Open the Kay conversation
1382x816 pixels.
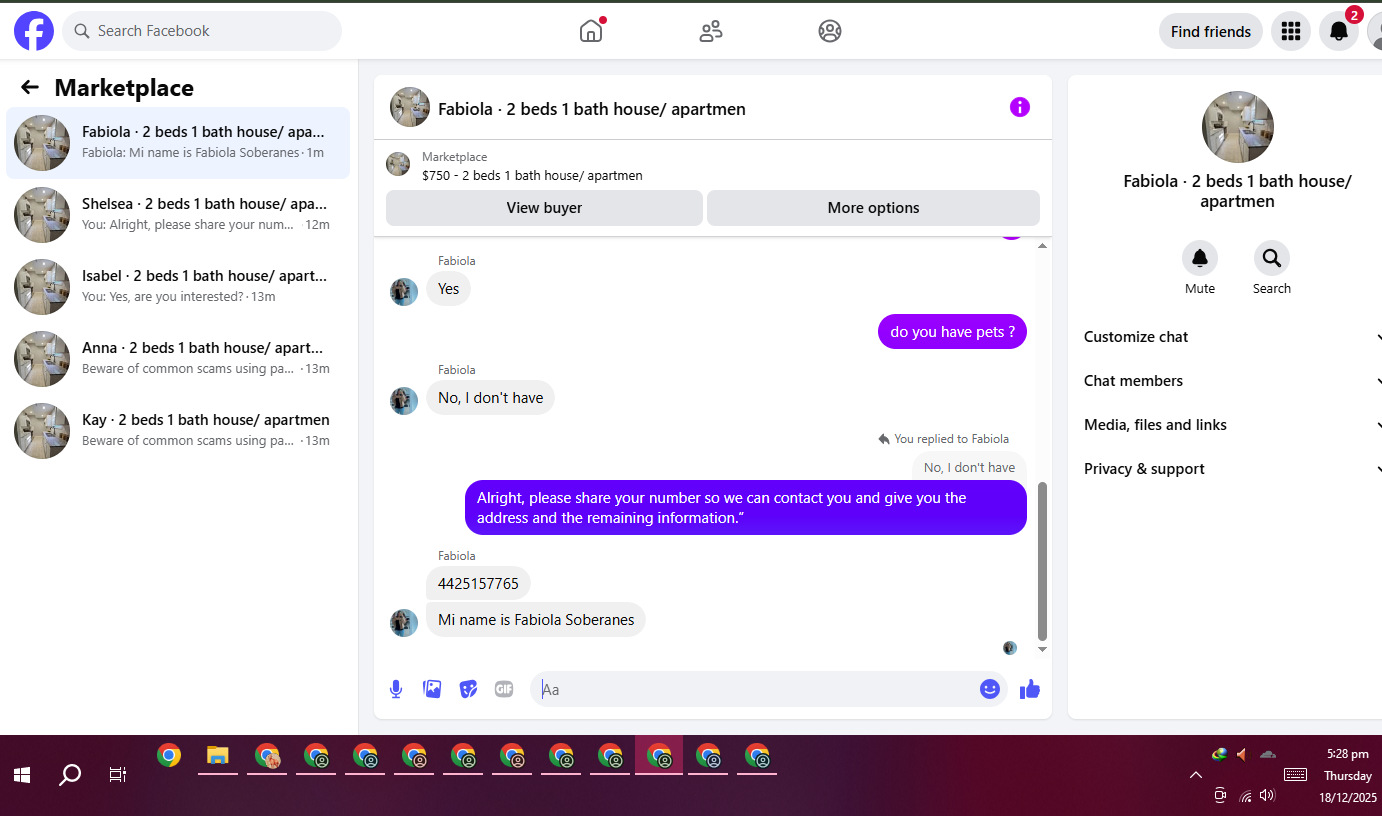click(178, 431)
